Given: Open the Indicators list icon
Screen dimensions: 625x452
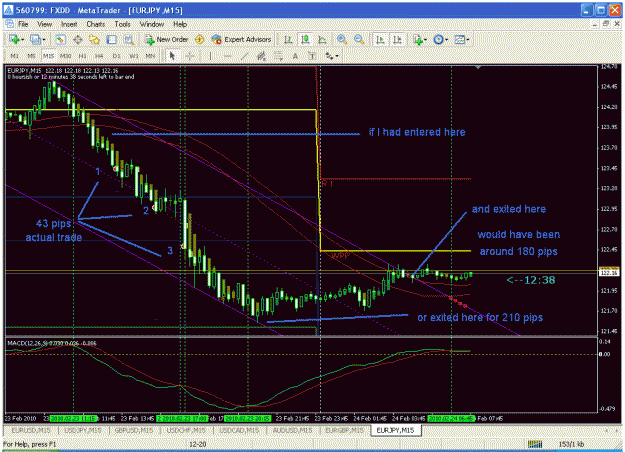Looking at the screenshot, I should (418, 39).
